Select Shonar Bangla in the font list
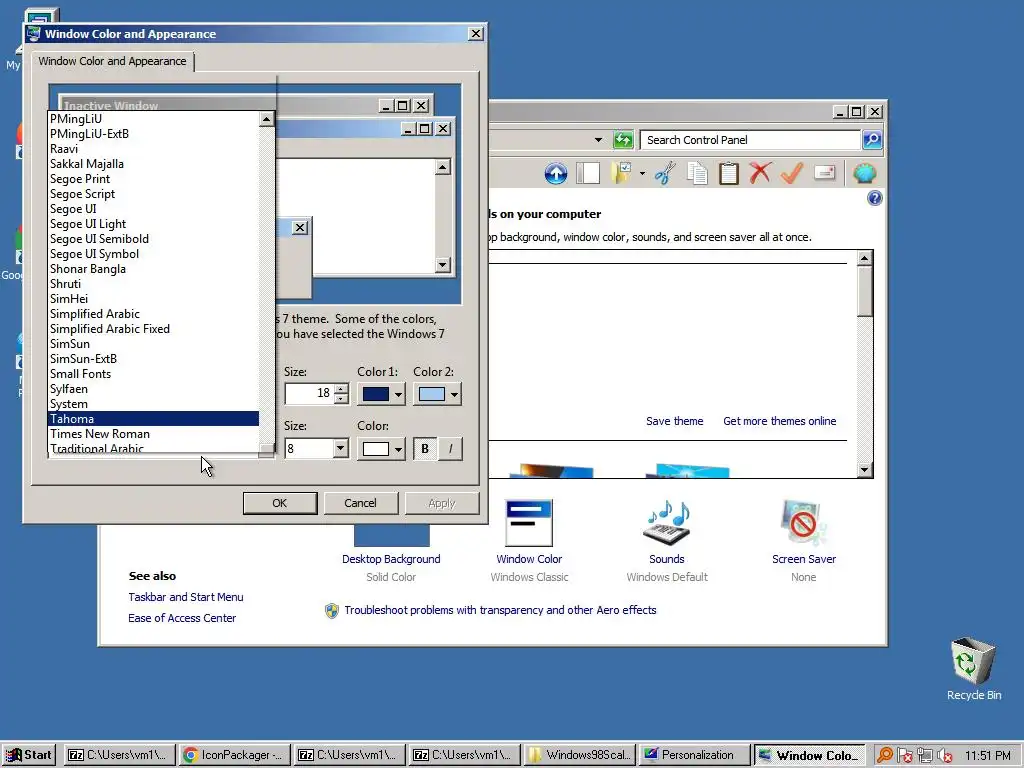1024x768 pixels. (x=154, y=269)
